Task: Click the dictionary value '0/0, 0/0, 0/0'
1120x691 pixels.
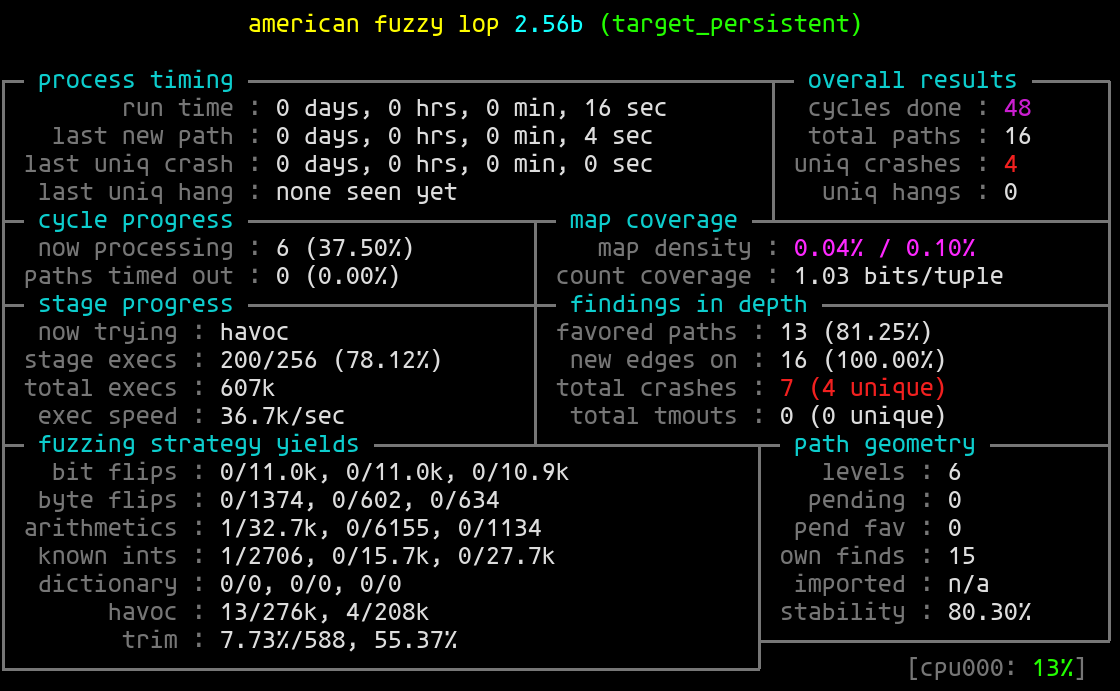Action: tap(311, 584)
